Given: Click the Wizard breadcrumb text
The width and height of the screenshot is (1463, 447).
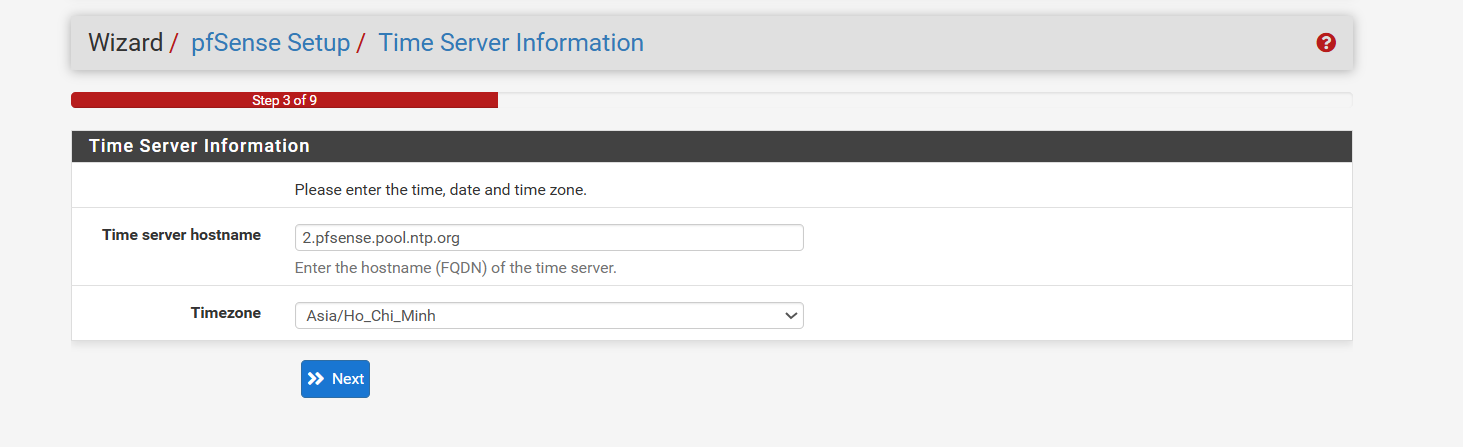Looking at the screenshot, I should pos(125,43).
